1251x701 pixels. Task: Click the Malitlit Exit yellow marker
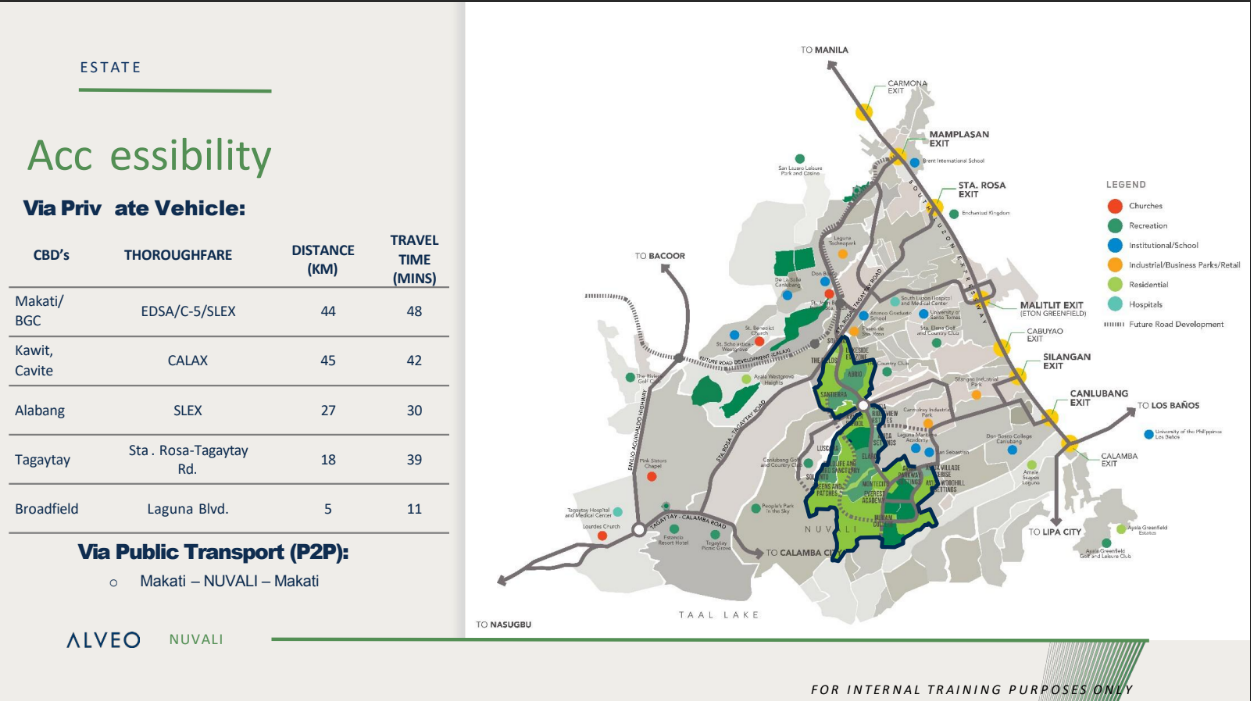[x=983, y=297]
